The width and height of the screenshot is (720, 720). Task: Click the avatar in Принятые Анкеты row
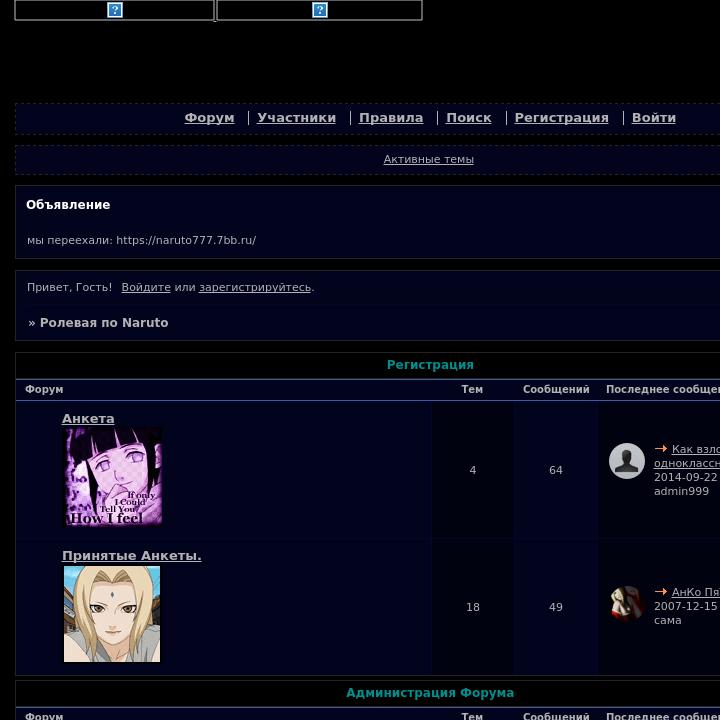627,603
